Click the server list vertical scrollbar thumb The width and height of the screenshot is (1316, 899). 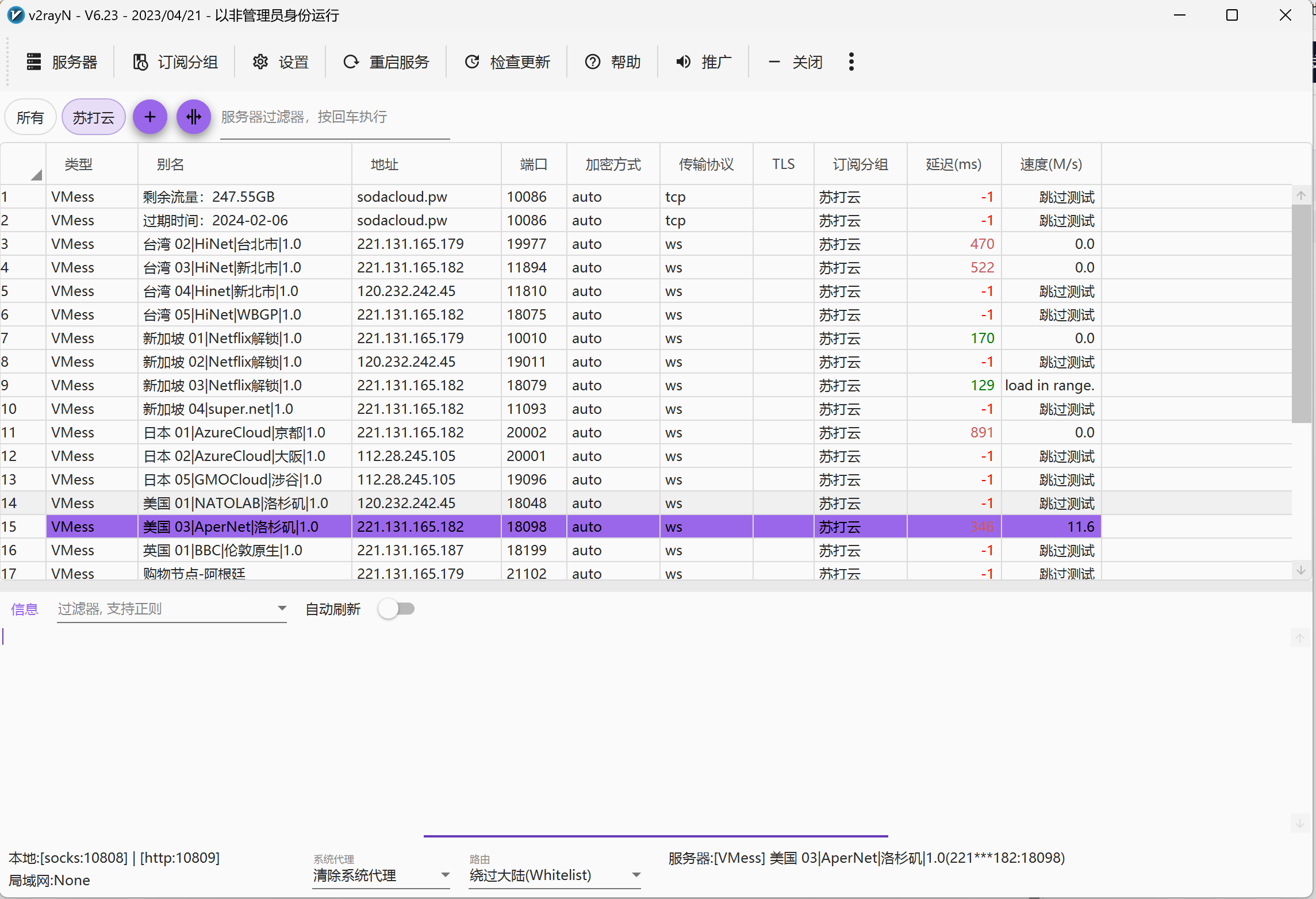[x=1301, y=313]
